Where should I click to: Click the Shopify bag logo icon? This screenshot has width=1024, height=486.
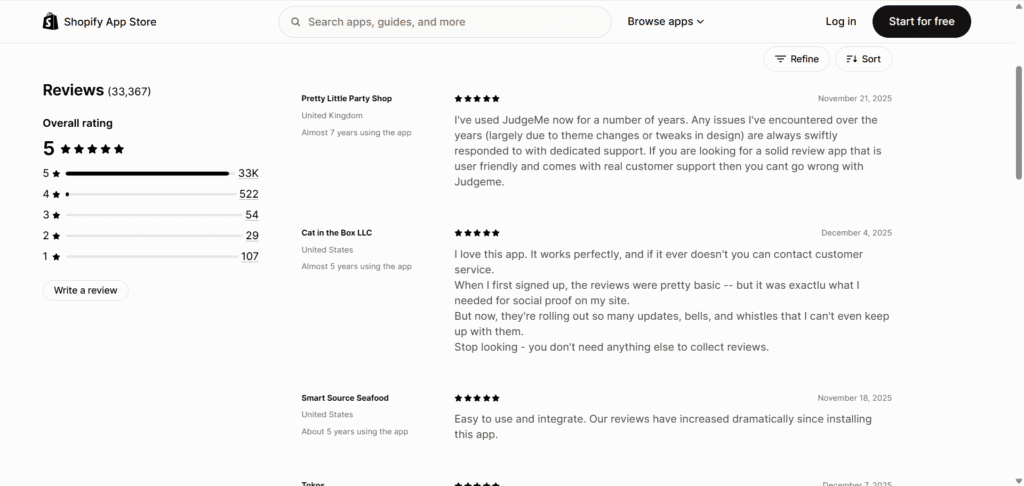(x=50, y=21)
